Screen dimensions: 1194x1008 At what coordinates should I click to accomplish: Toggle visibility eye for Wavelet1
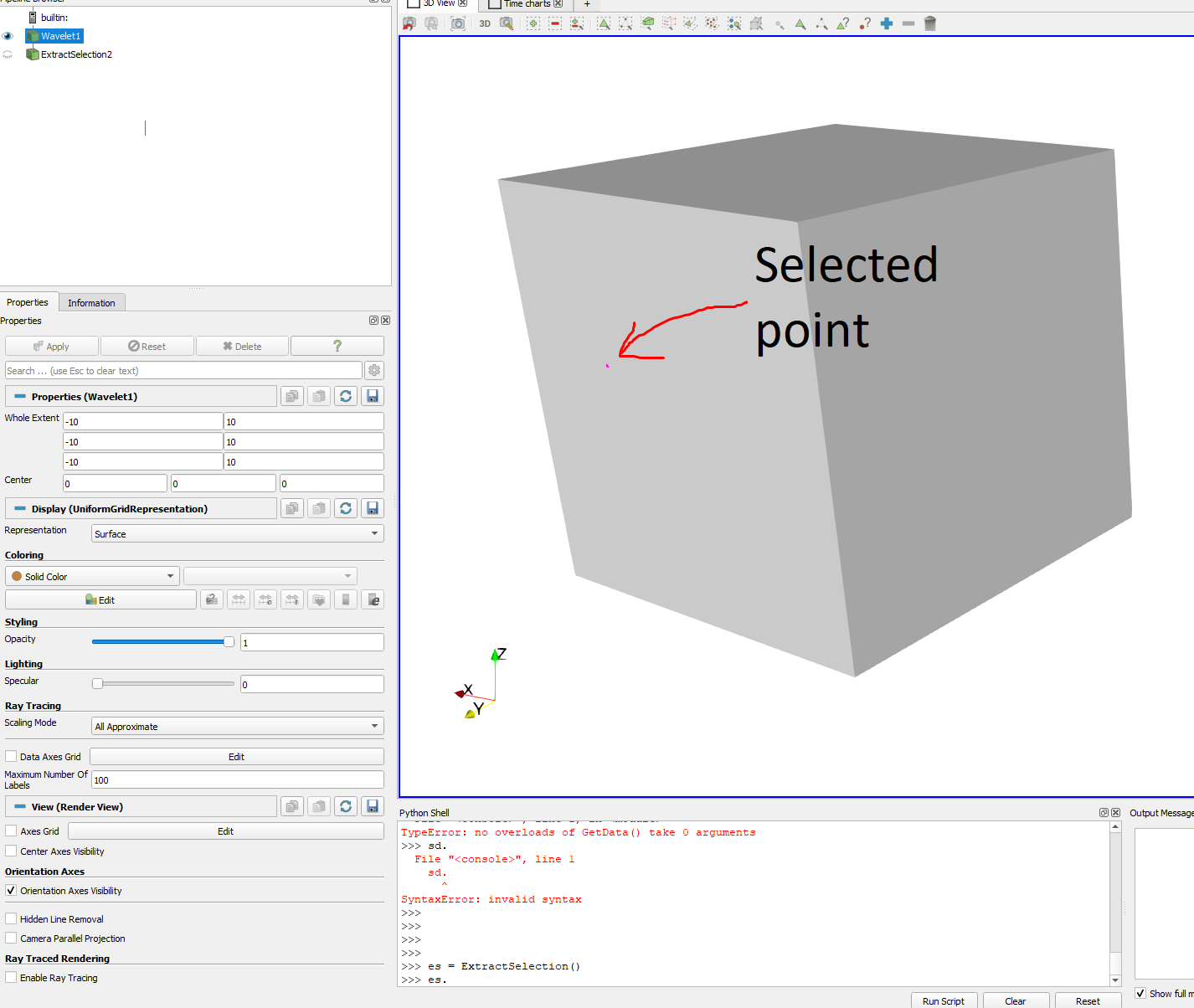8,36
